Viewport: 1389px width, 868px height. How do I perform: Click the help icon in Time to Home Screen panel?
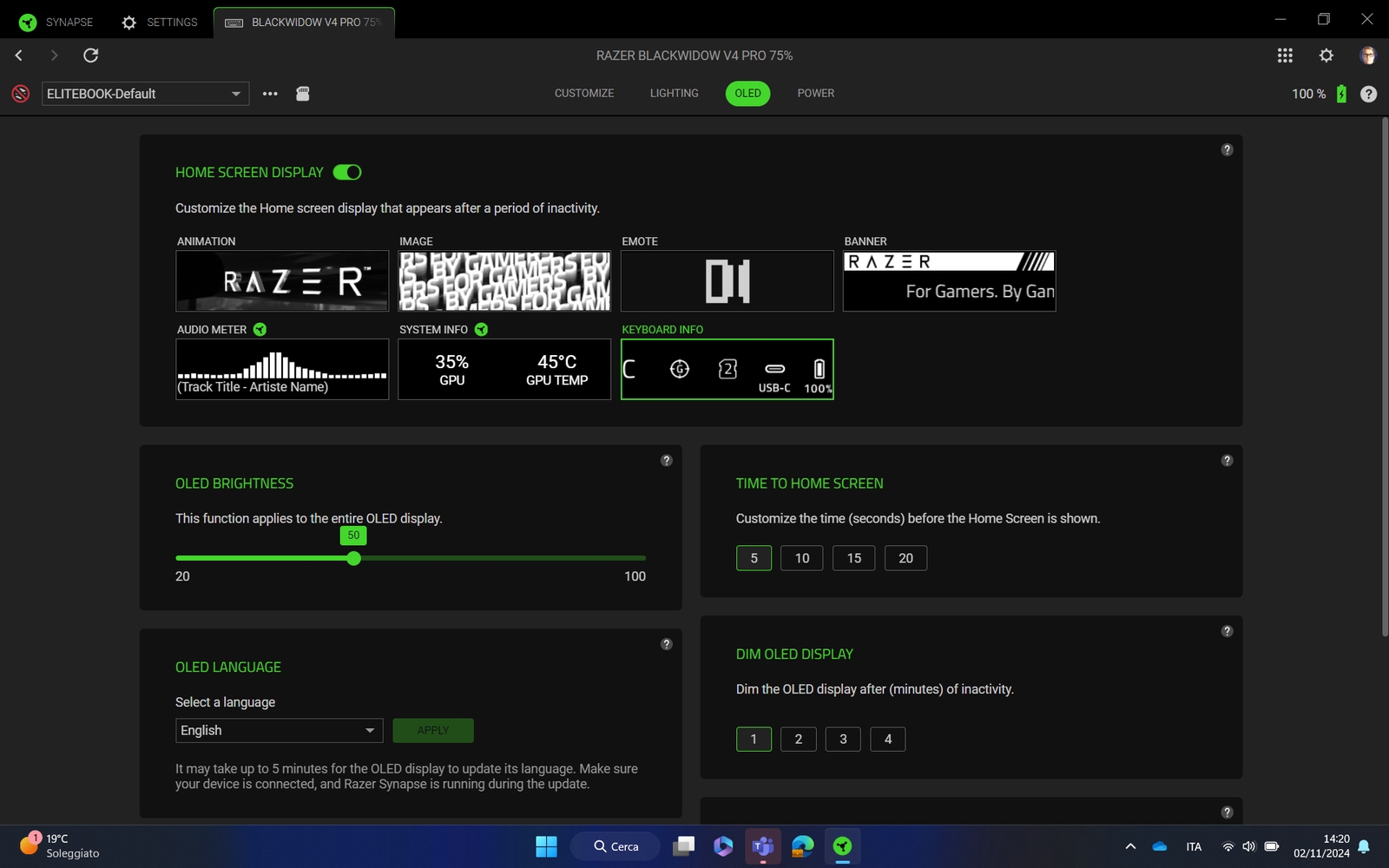(1228, 460)
